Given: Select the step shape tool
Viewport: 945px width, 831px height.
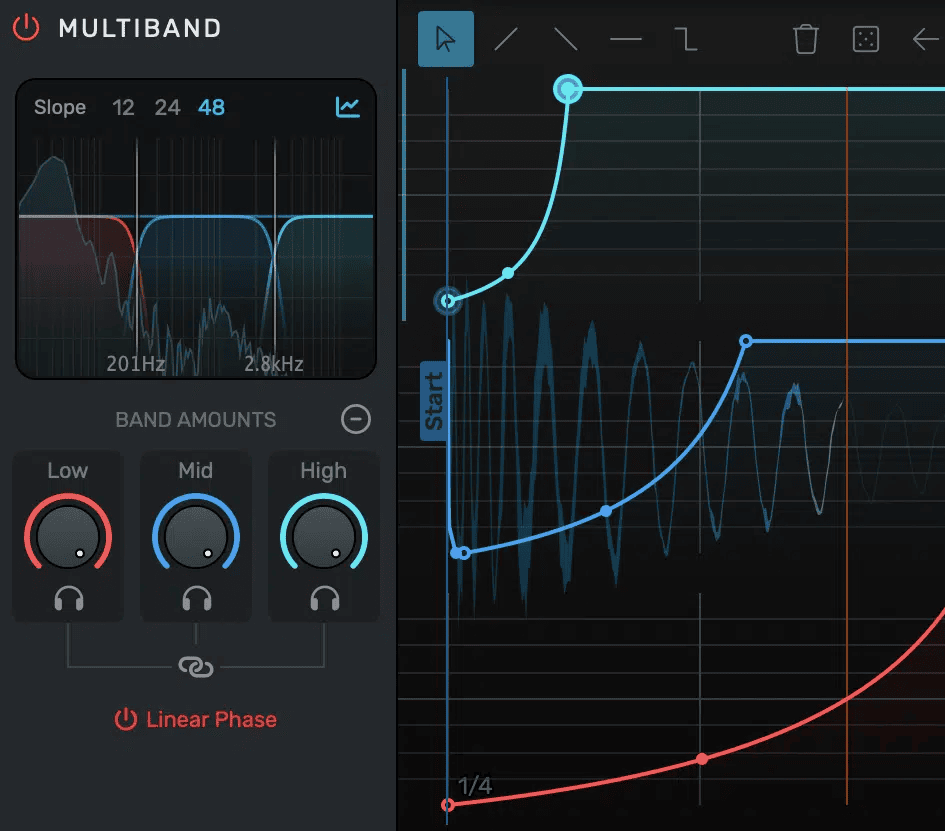Looking at the screenshot, I should [686, 40].
